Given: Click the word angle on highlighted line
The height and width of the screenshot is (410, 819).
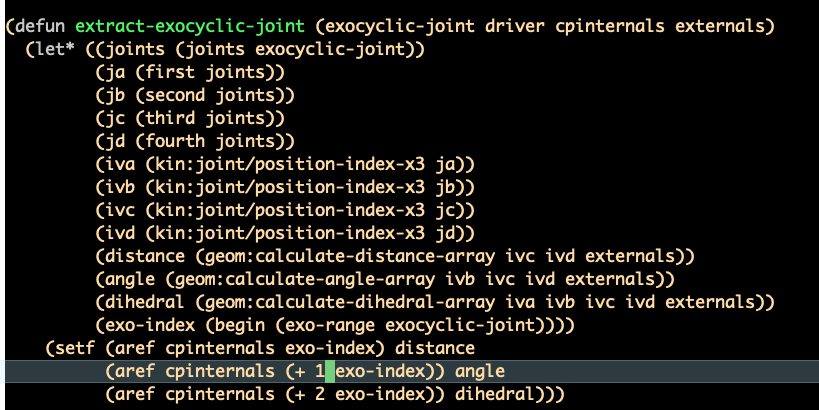Looking at the screenshot, I should [x=479, y=371].
